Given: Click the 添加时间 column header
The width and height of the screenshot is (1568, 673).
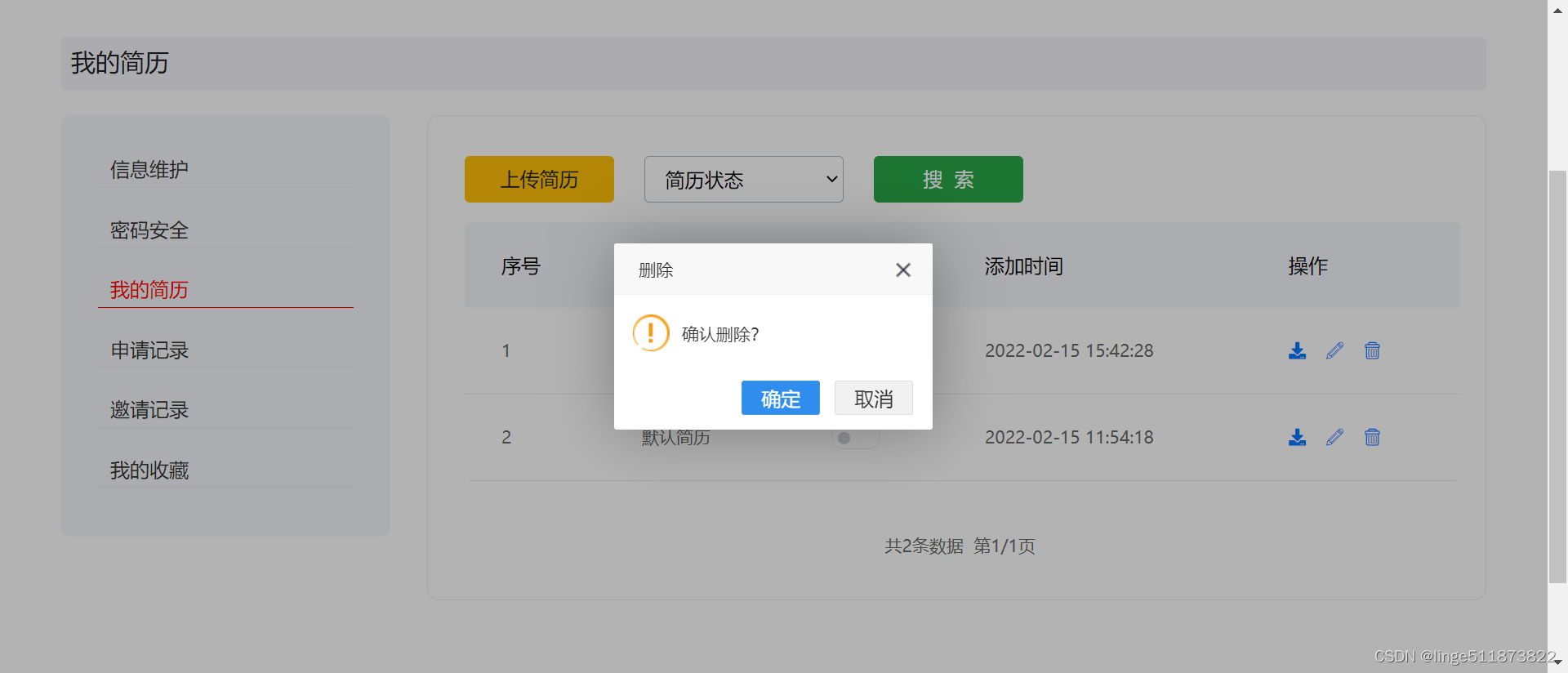Looking at the screenshot, I should click(x=1024, y=266).
